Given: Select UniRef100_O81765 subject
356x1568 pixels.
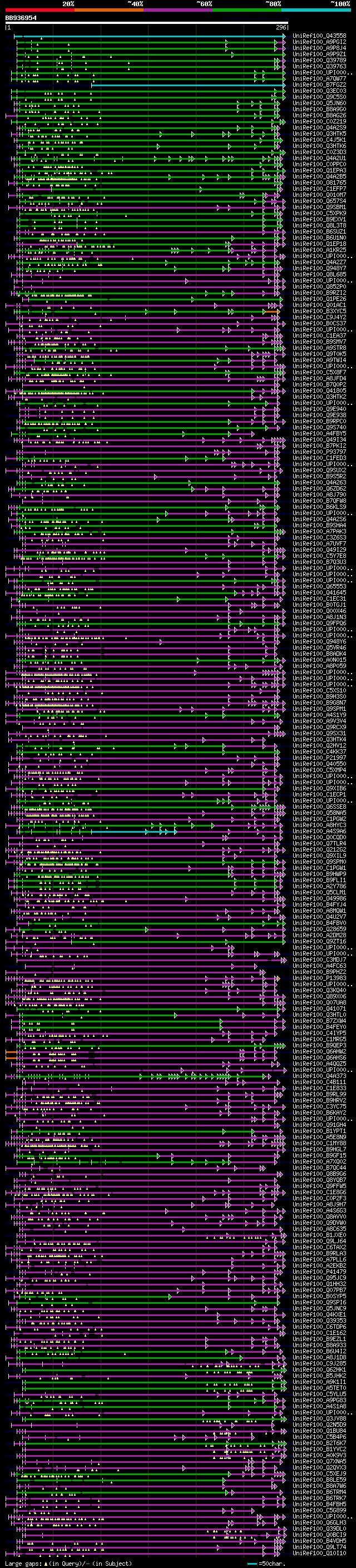Looking at the screenshot, I should (x=319, y=182).
